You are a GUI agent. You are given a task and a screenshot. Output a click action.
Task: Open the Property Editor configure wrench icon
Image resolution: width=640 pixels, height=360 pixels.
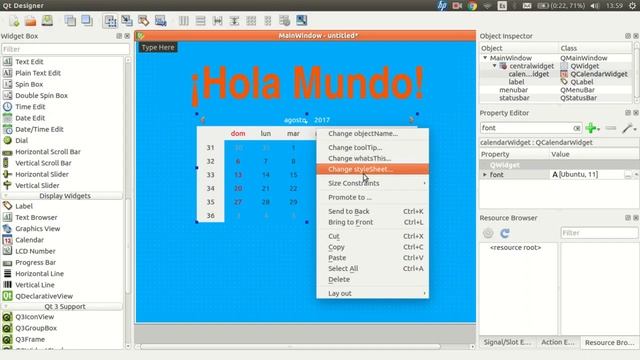(x=629, y=128)
